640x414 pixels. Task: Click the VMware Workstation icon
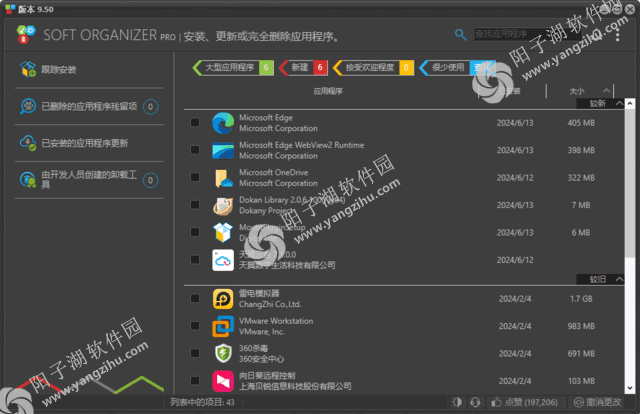[223, 326]
